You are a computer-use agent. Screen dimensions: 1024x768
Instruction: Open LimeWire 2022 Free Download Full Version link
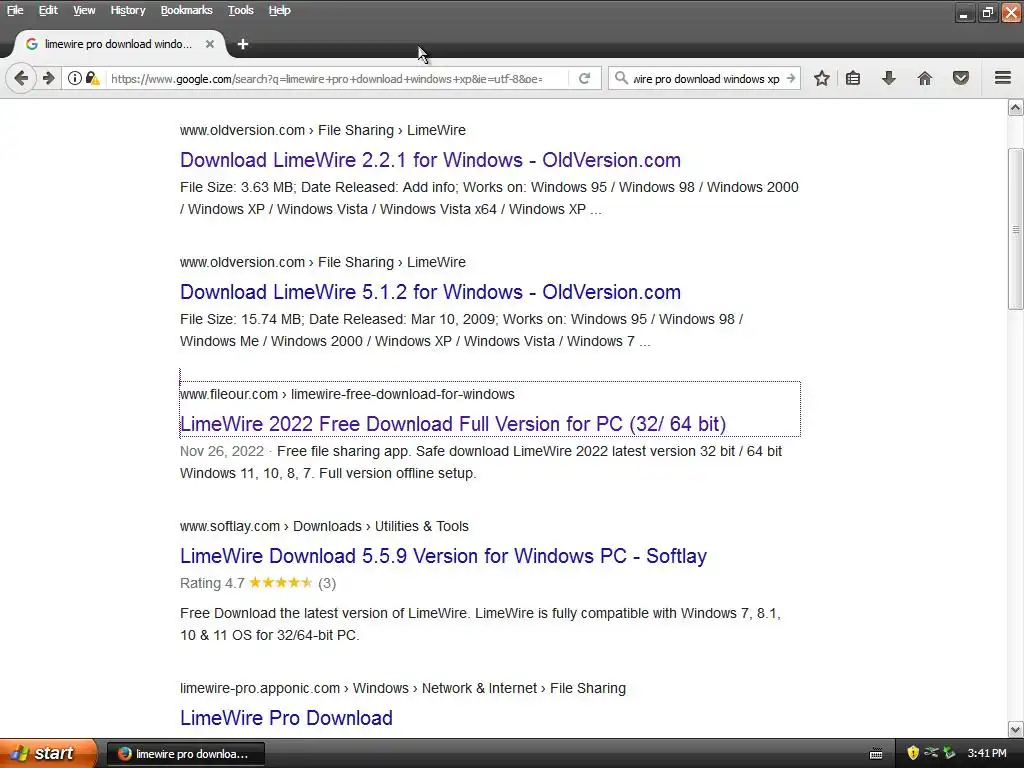point(453,424)
